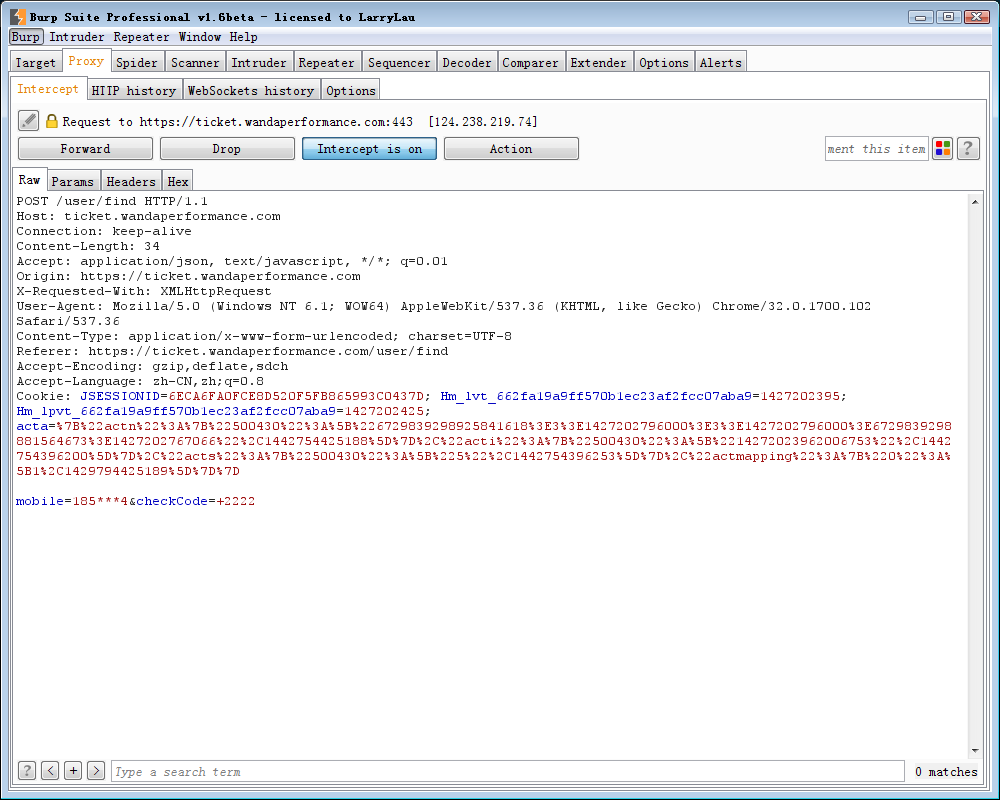Switch to the Repeater tool tab
Viewport: 1000px width, 800px height.
(x=327, y=63)
